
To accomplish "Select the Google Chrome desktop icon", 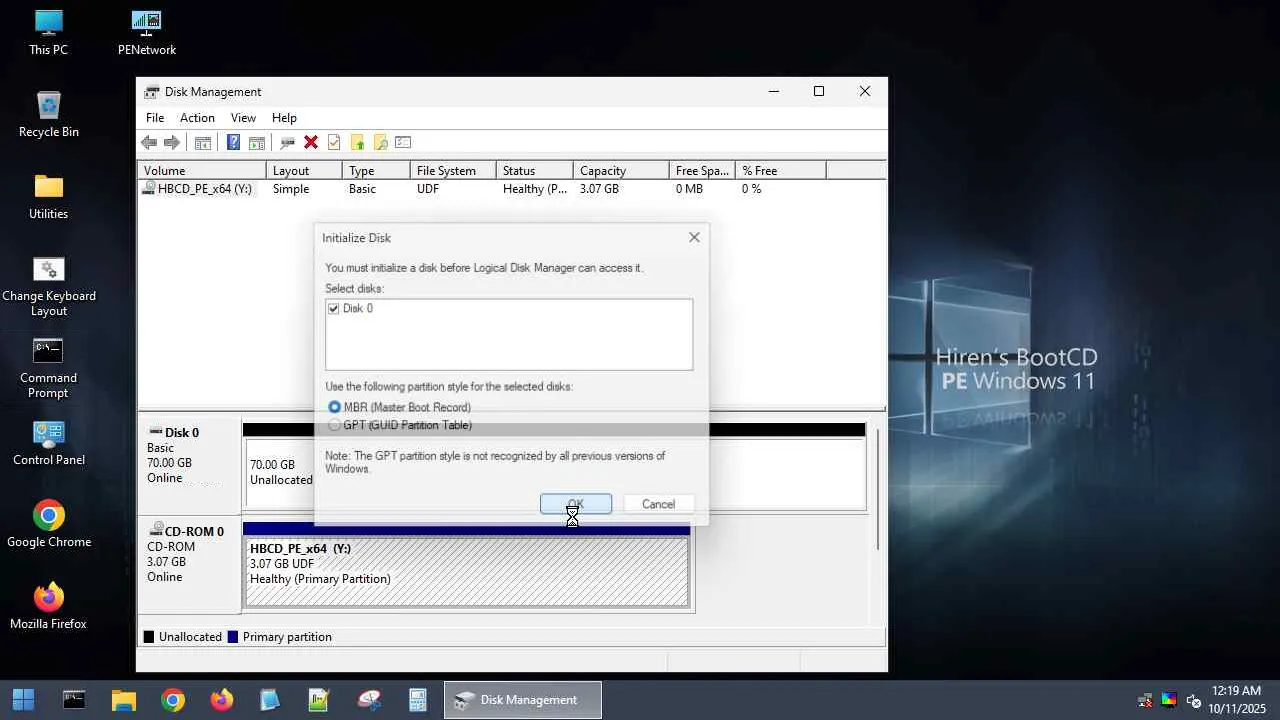I will 48,525.
